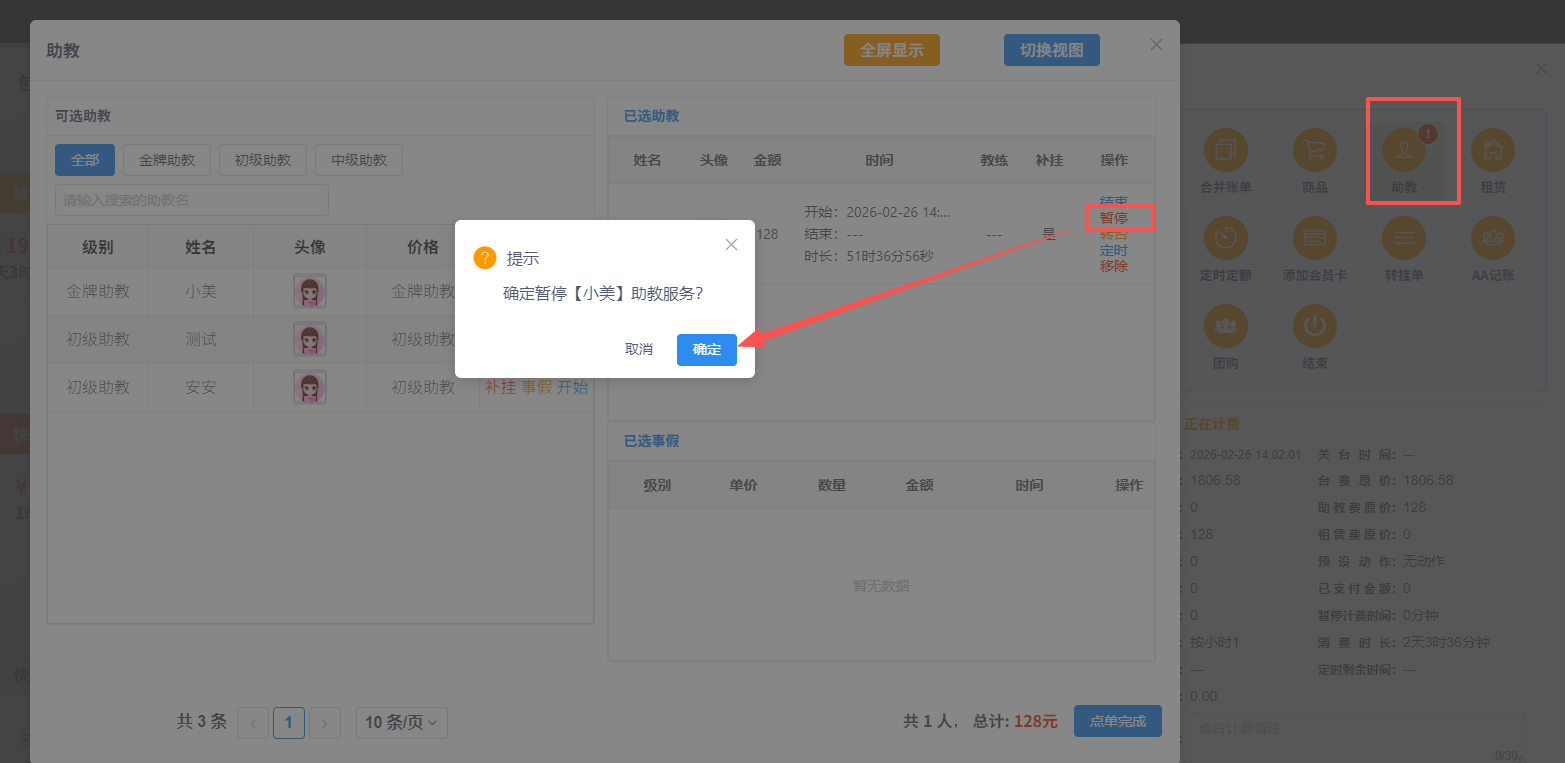Click the 添加会员卡 member card icon
Viewport: 1565px width, 763px height.
(x=1314, y=238)
